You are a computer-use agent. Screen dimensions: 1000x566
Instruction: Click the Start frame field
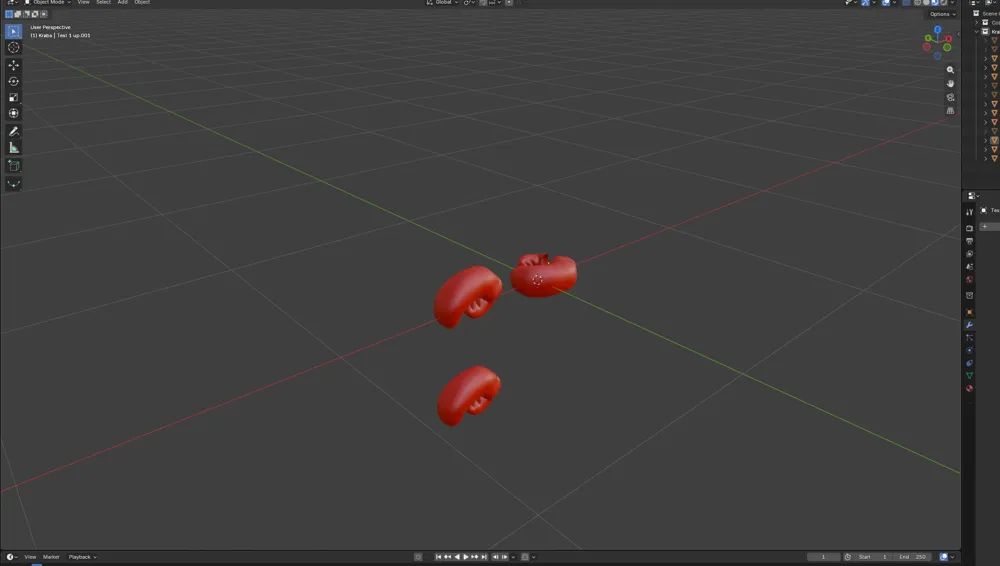pyautogui.click(x=873, y=557)
